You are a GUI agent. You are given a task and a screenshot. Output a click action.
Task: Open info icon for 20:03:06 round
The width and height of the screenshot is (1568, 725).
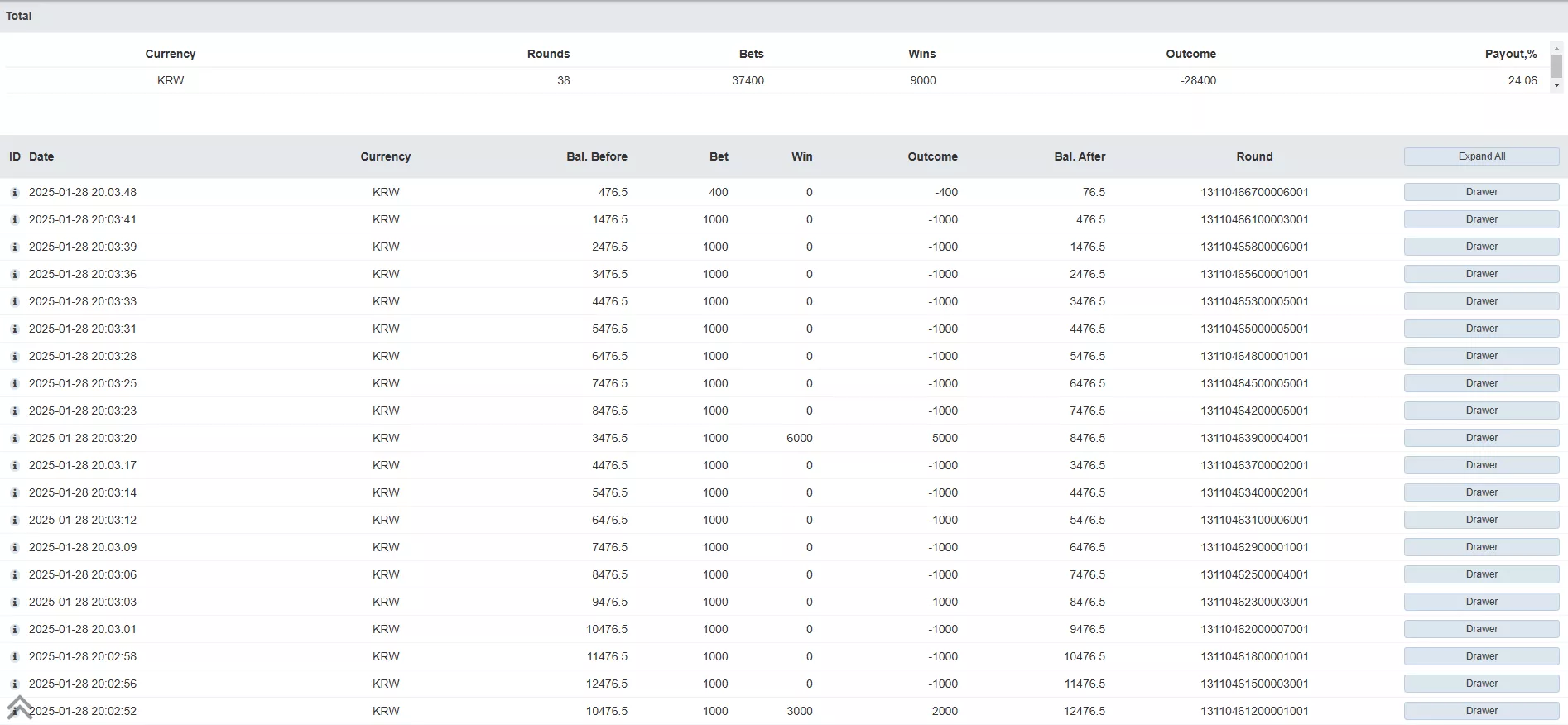14,574
